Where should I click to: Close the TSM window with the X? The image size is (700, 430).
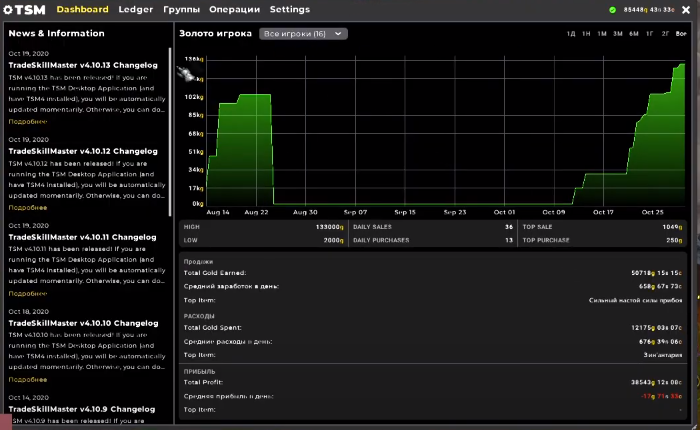[686, 10]
